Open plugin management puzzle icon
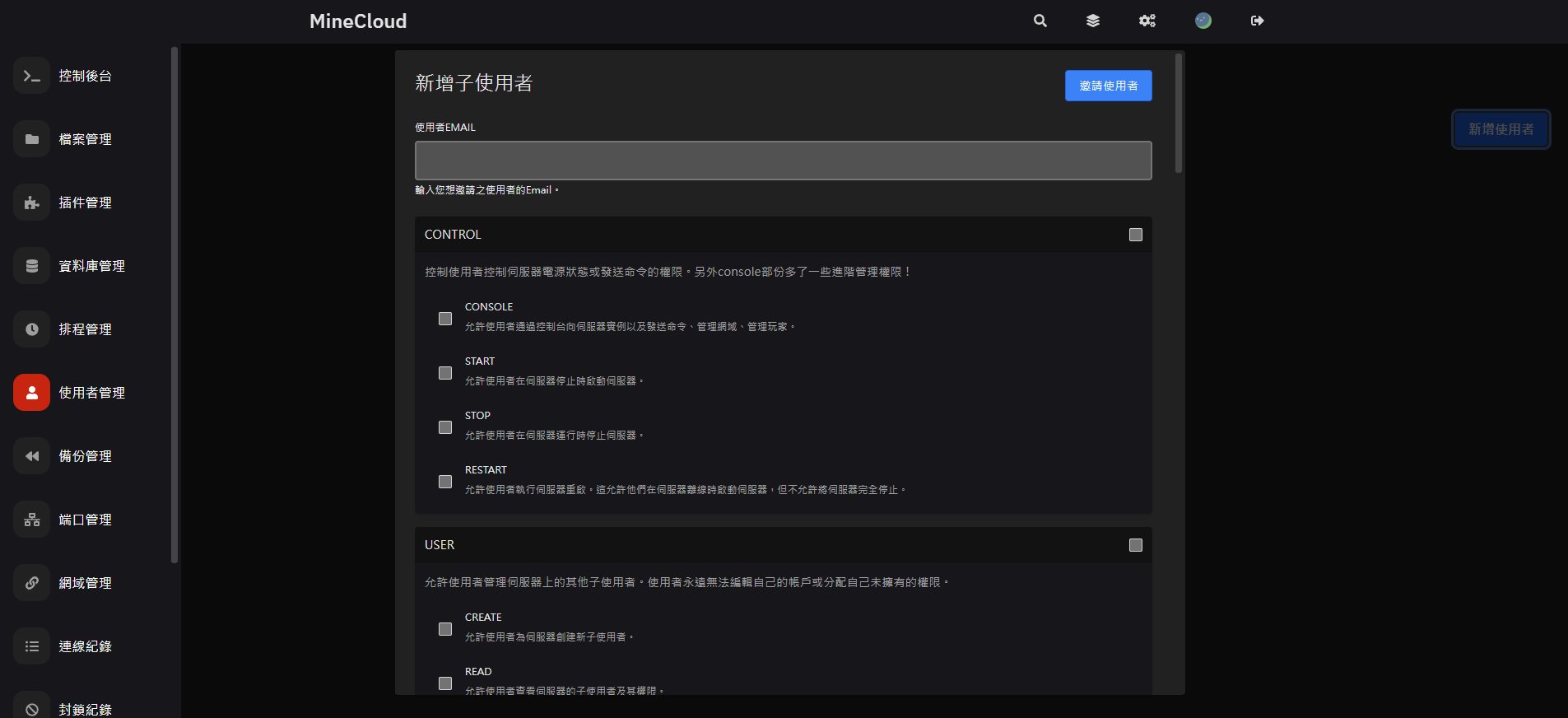Image resolution: width=1568 pixels, height=718 pixels. coord(32,203)
